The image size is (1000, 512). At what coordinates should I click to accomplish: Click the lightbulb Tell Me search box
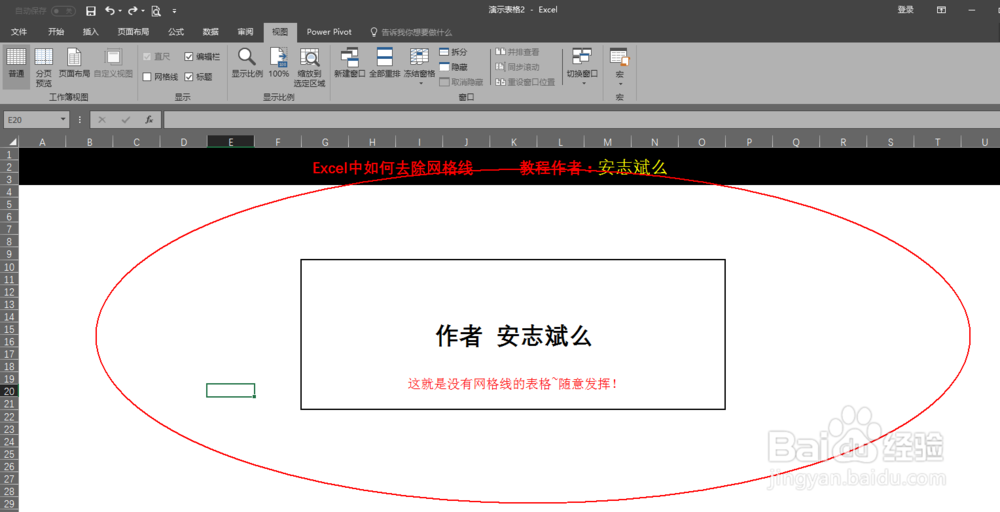[x=411, y=32]
